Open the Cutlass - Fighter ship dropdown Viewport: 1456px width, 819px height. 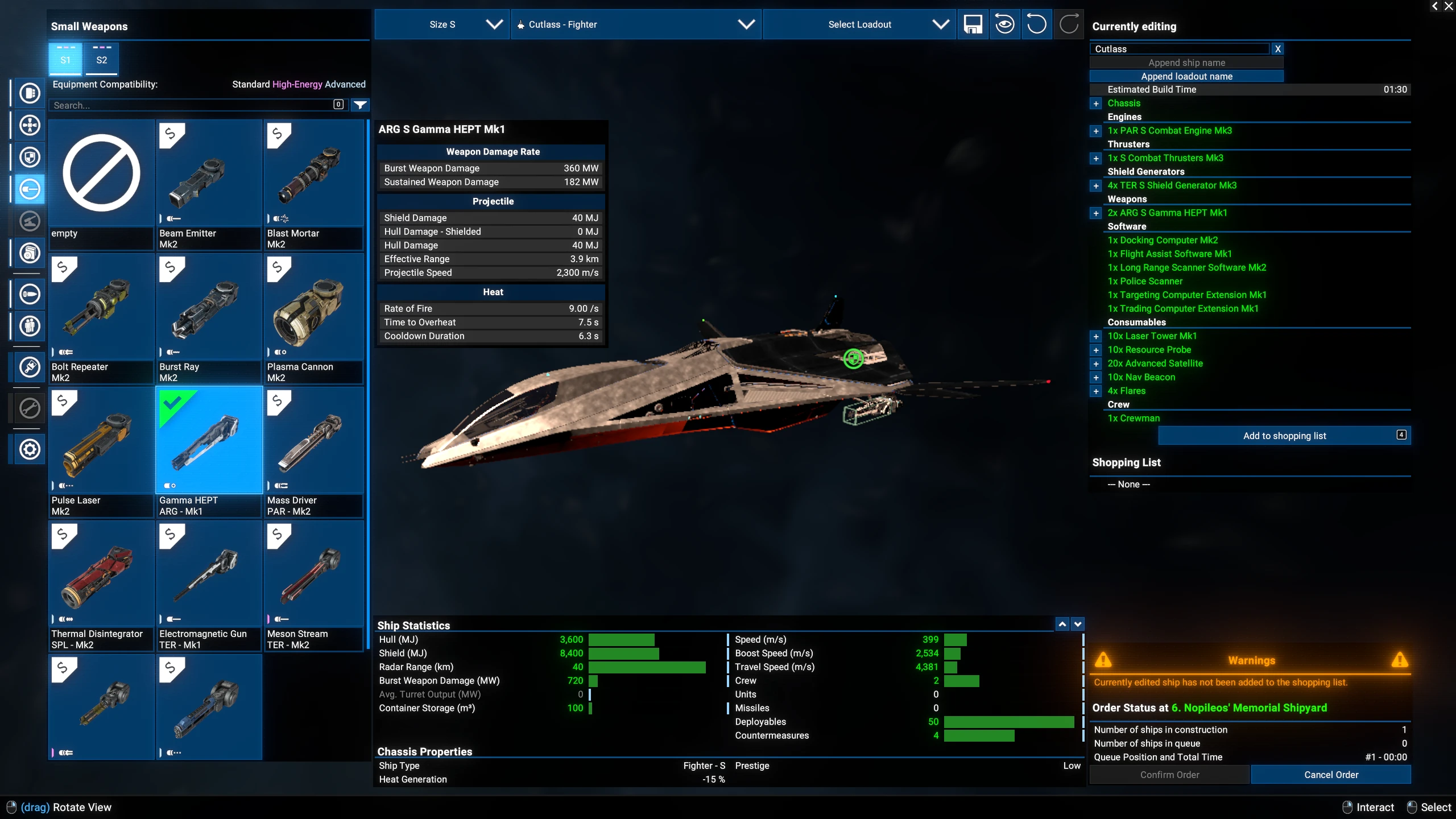coord(636,24)
